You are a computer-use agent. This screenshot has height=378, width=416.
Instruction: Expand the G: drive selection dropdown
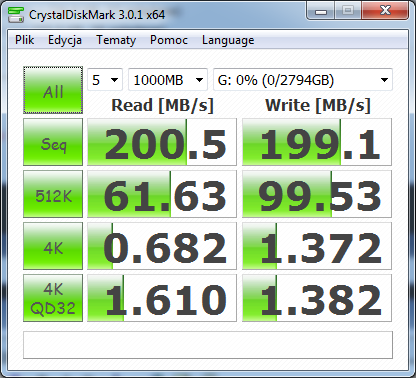(303, 80)
